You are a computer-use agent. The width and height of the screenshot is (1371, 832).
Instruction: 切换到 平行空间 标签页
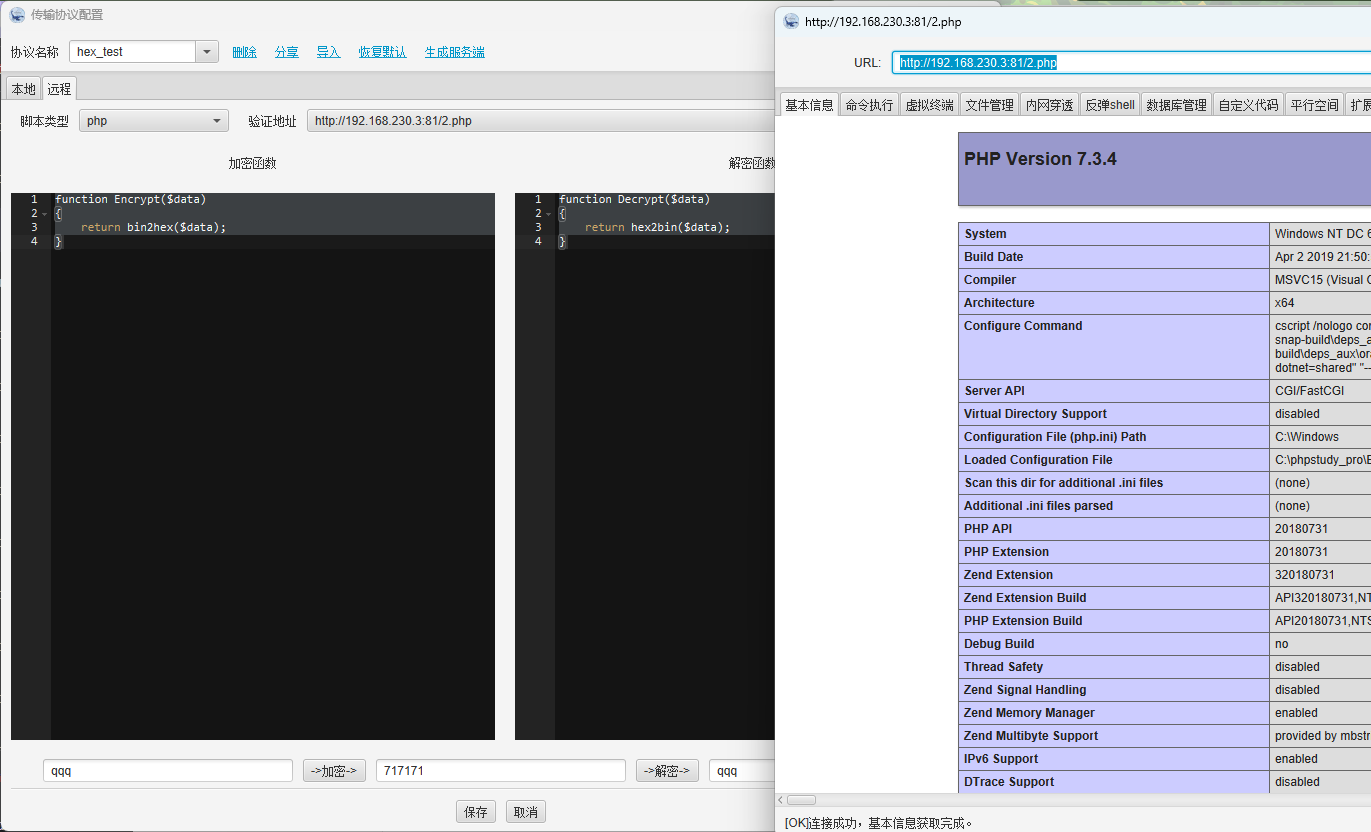coord(1313,102)
